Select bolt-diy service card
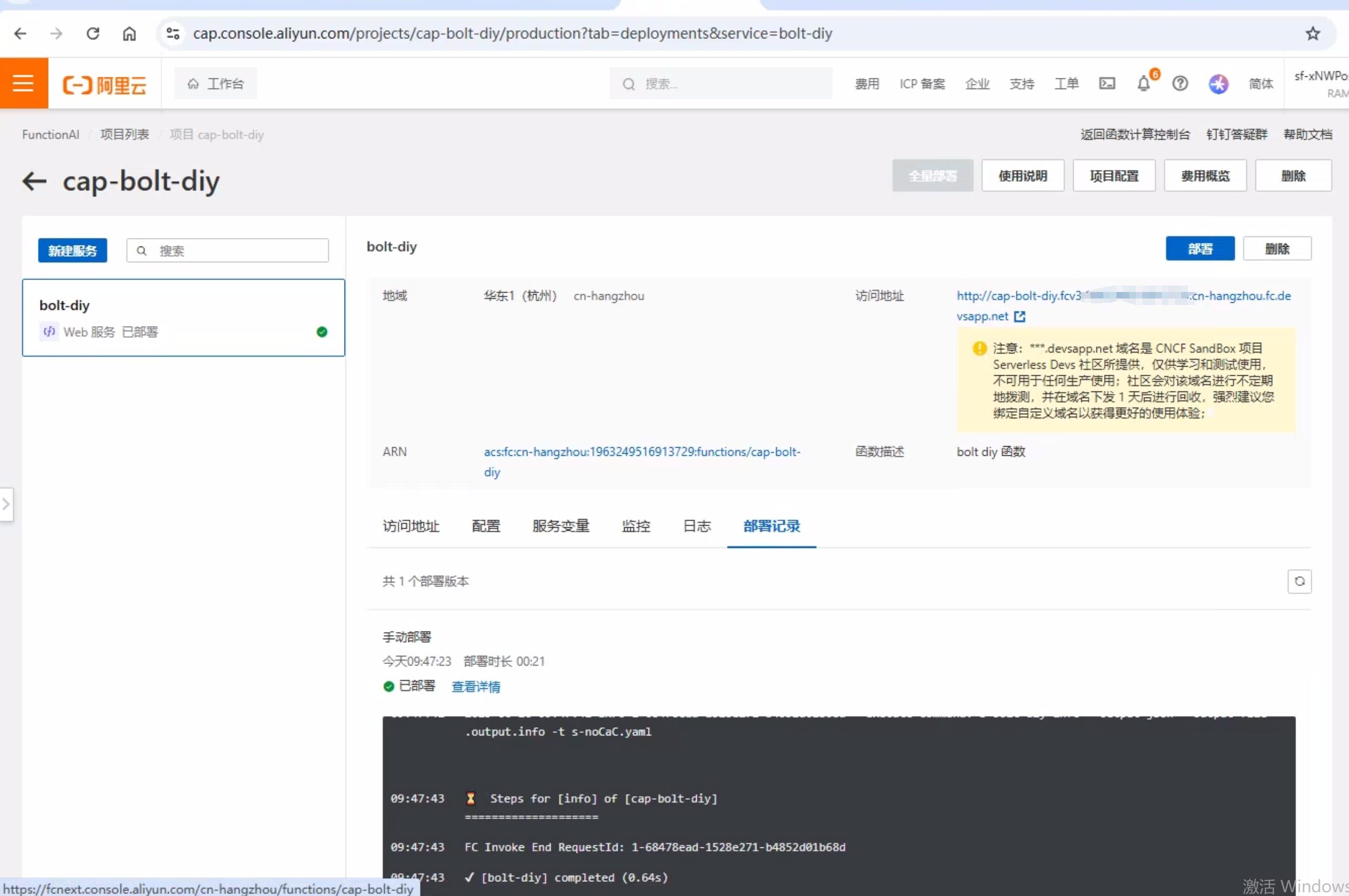This screenshot has height=896, width=1349. tap(183, 318)
